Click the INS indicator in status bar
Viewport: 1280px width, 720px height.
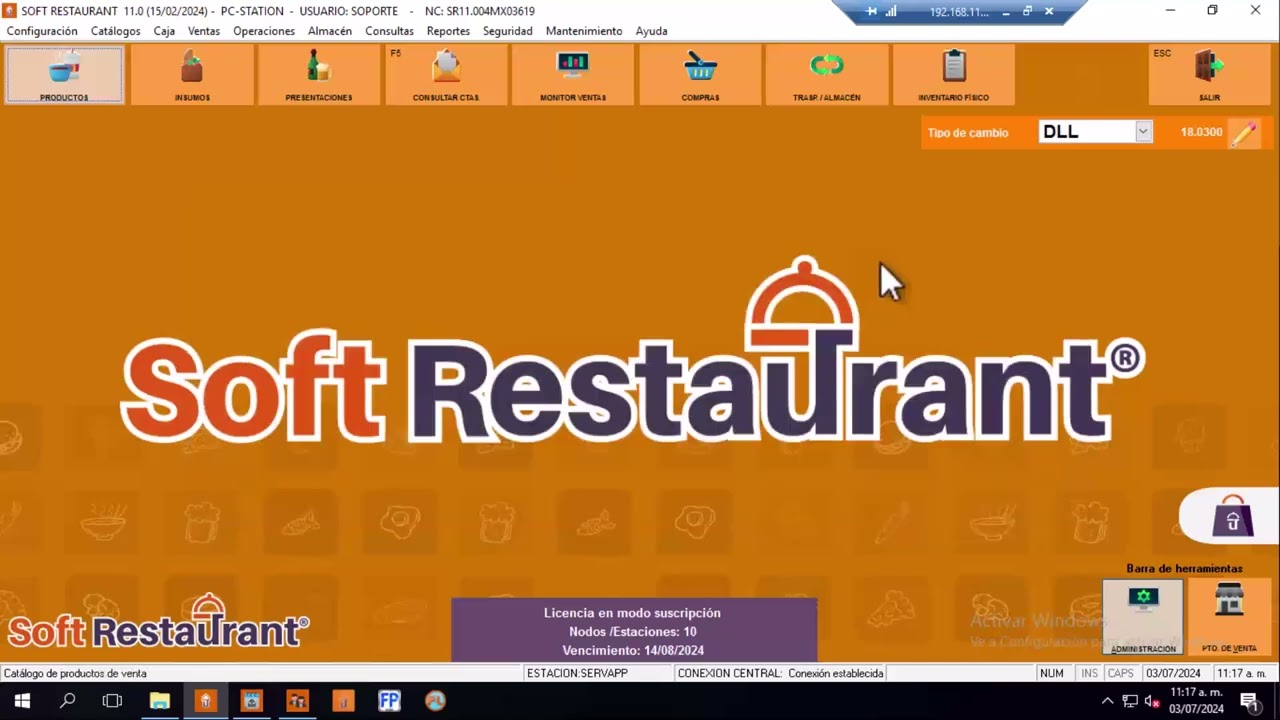click(1089, 673)
